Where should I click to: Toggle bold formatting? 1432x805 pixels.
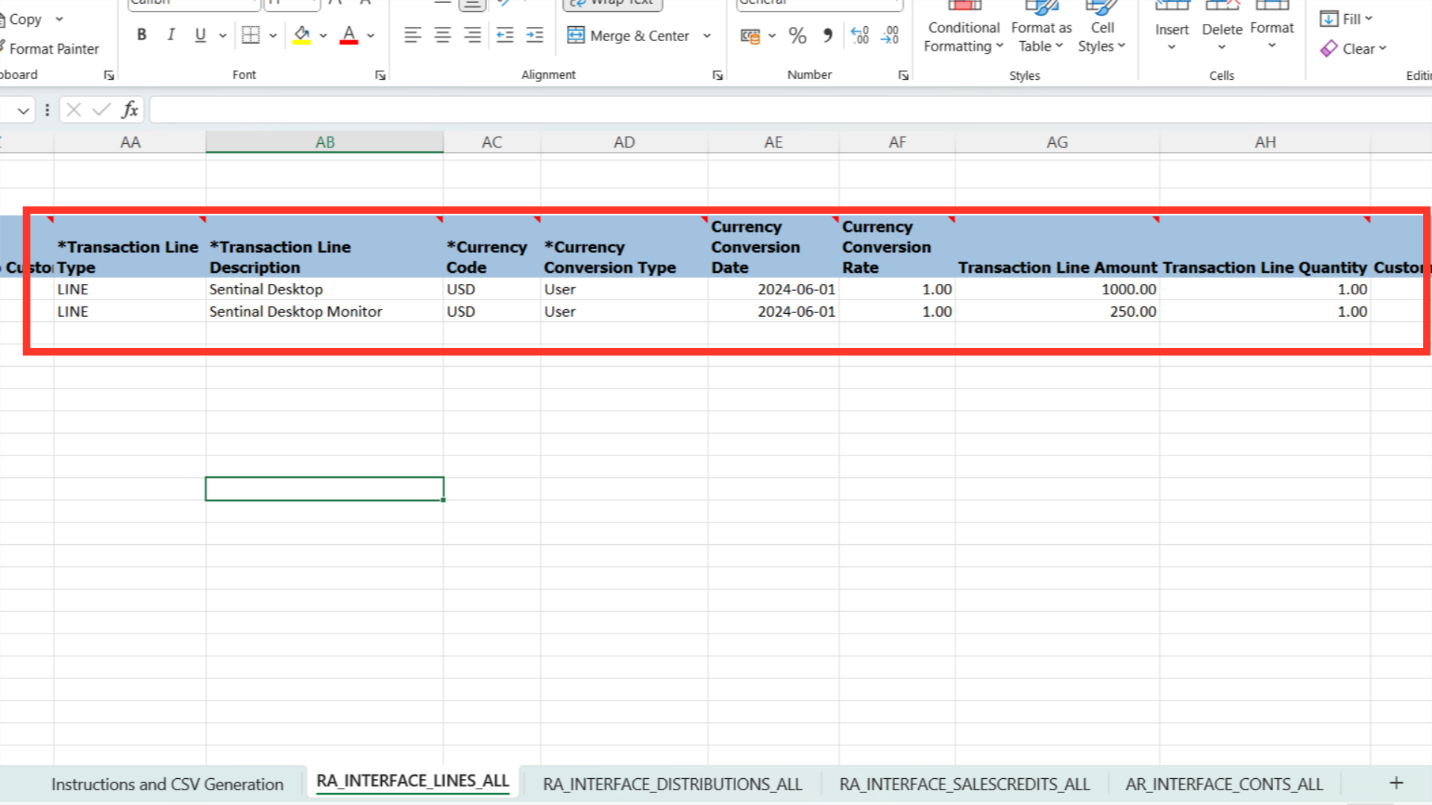[x=142, y=35]
